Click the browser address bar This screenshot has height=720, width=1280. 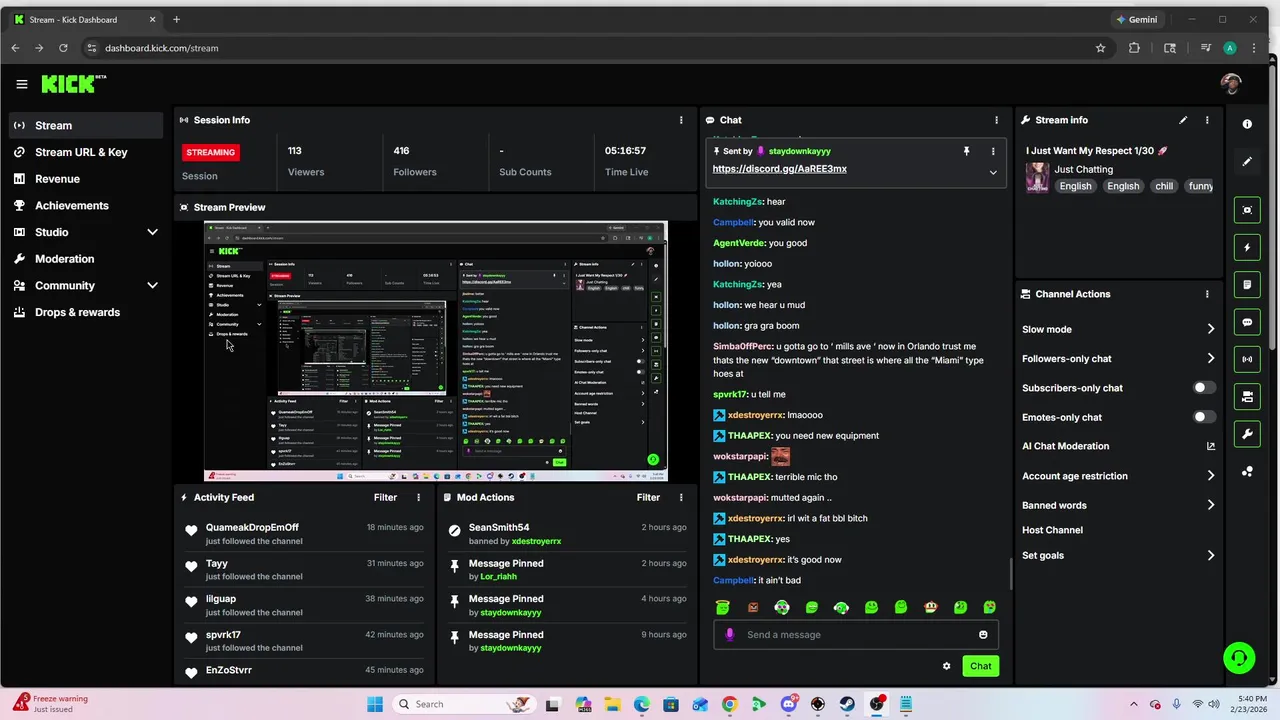[x=590, y=48]
